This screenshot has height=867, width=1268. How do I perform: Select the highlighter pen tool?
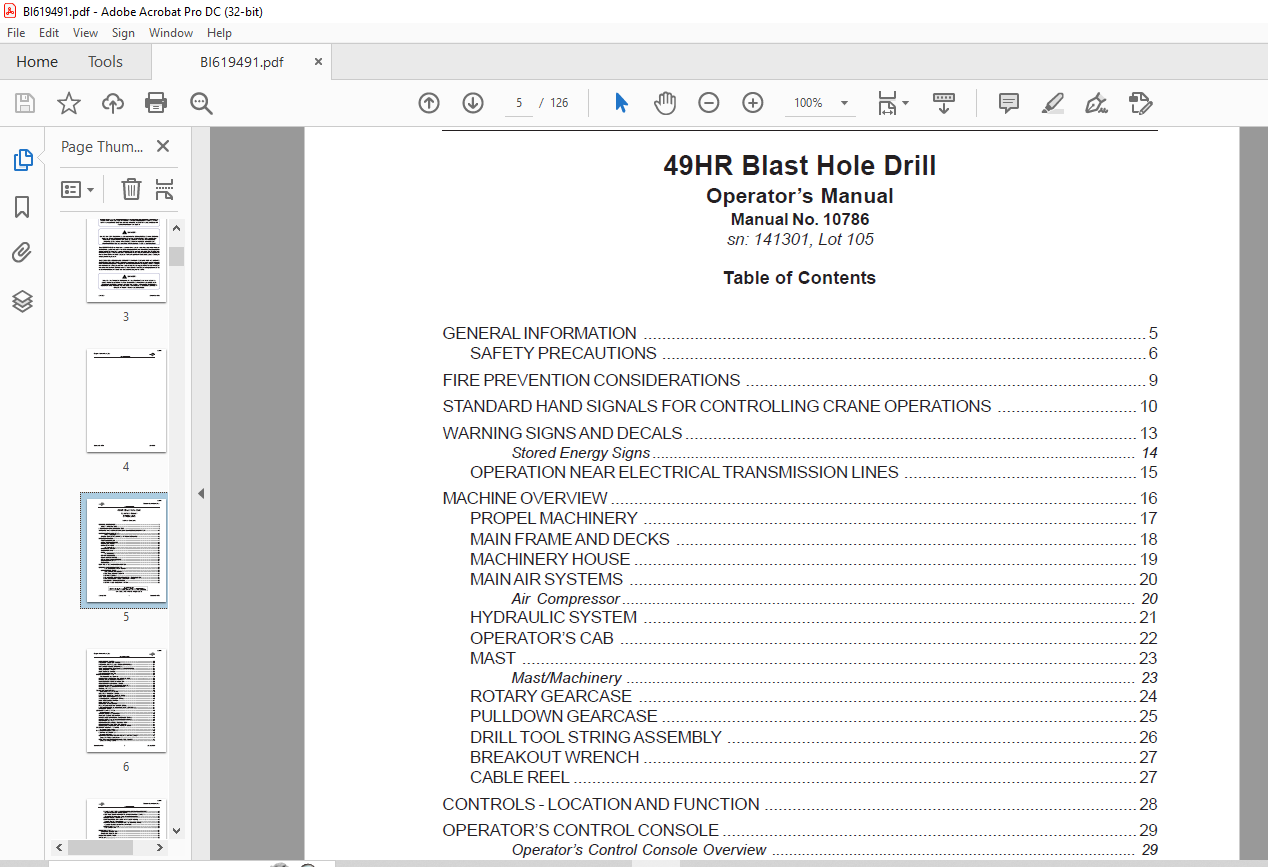pyautogui.click(x=1052, y=103)
